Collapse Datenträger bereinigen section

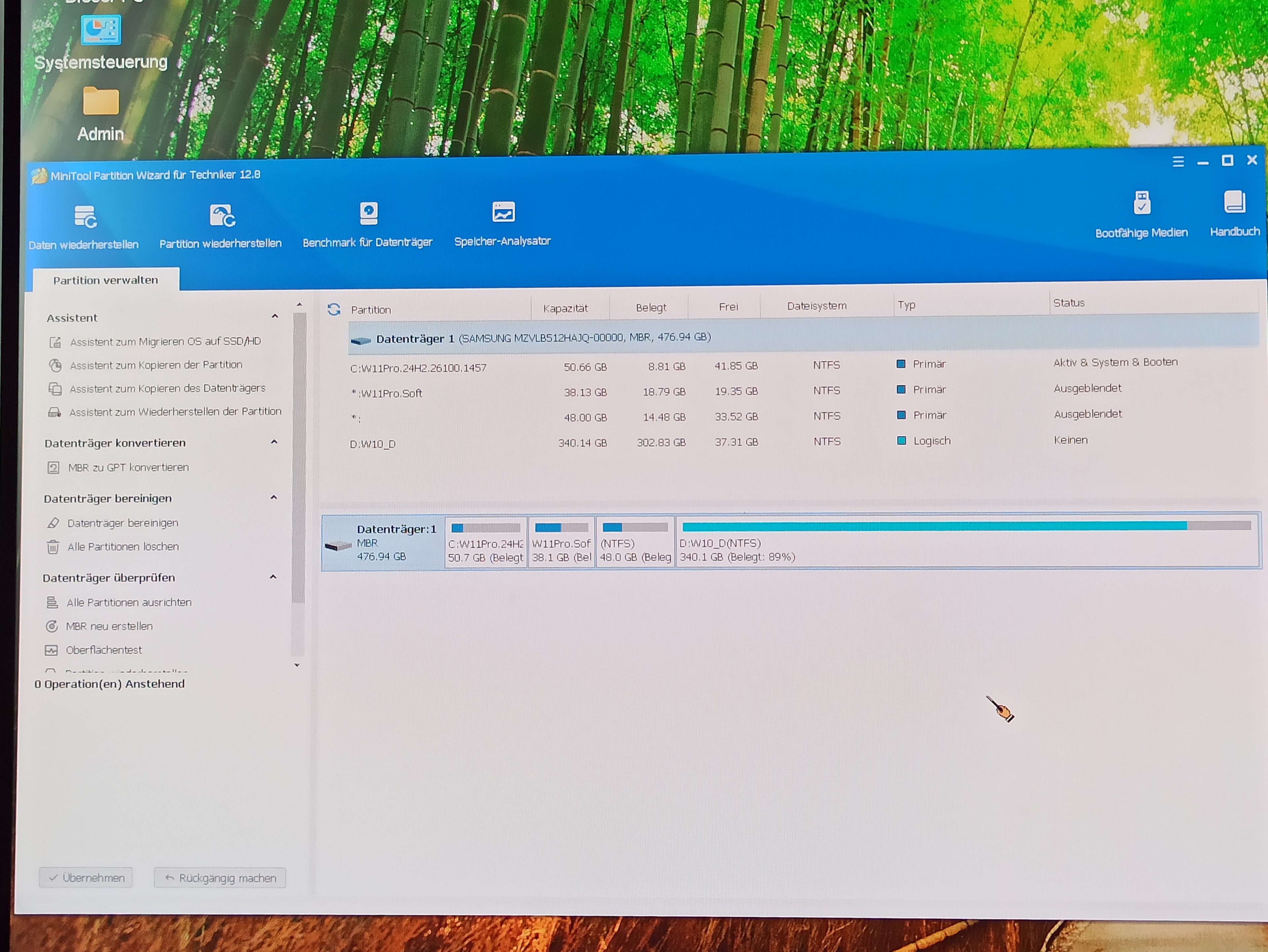click(x=273, y=497)
